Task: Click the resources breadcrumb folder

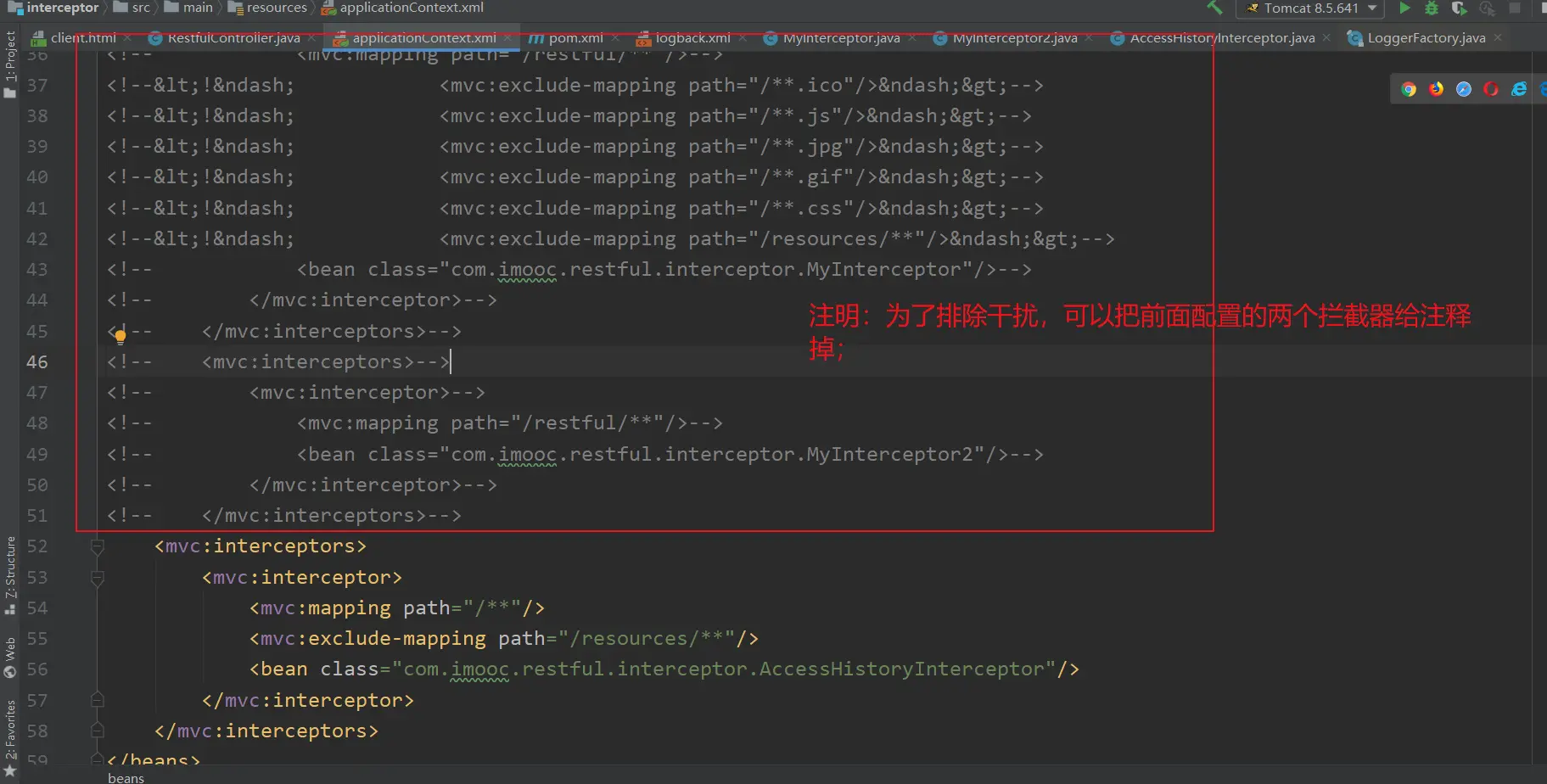Action: coord(276,8)
